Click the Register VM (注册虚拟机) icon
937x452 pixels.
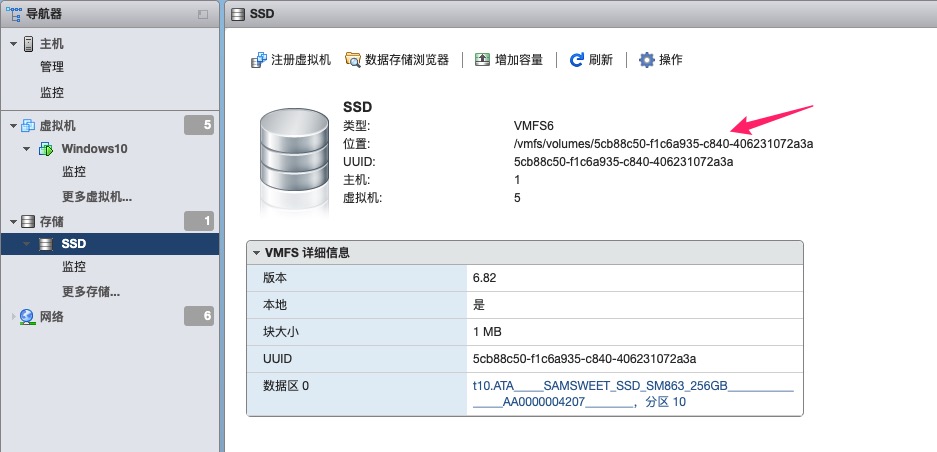point(258,60)
